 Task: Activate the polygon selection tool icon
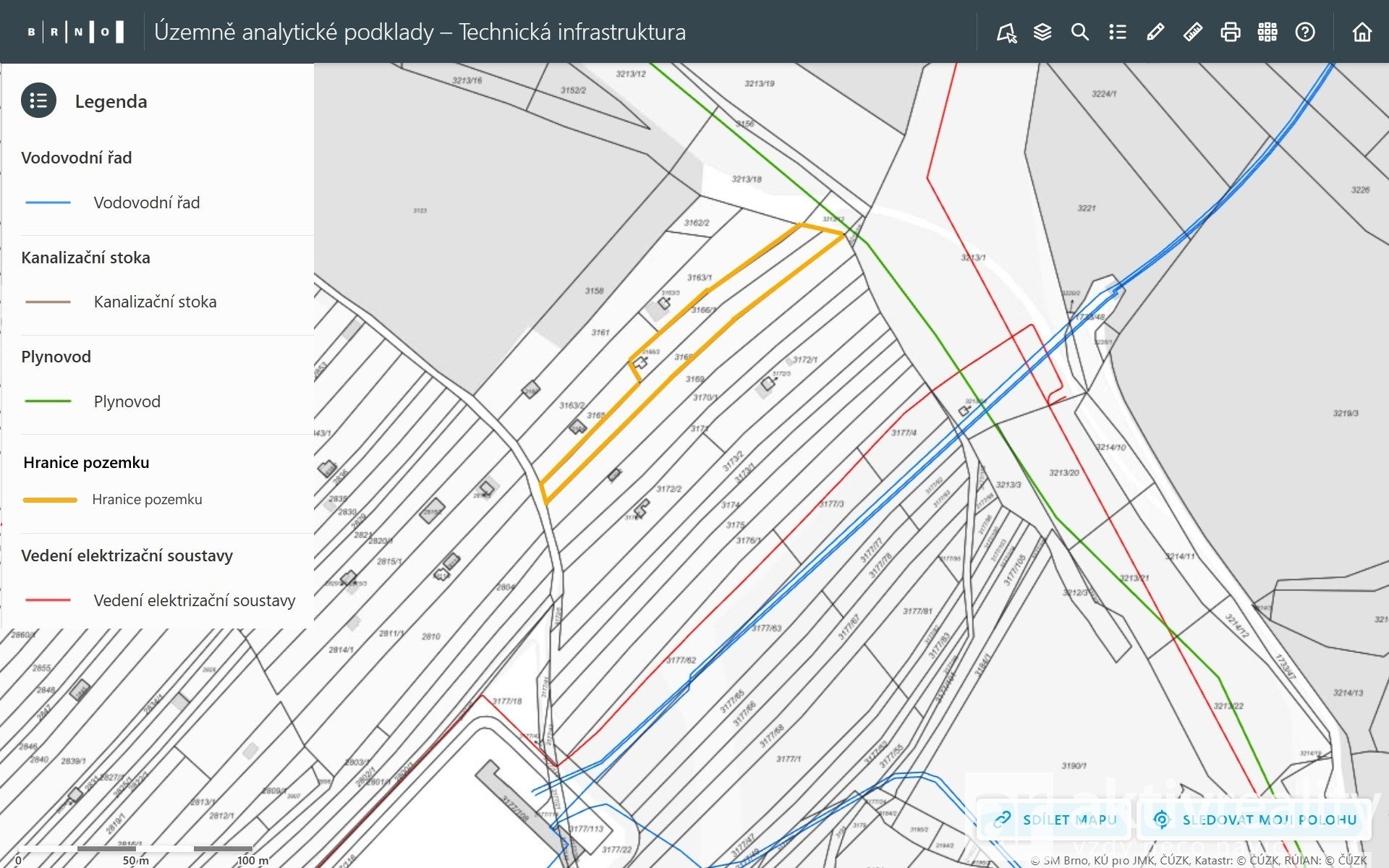pos(1006,33)
